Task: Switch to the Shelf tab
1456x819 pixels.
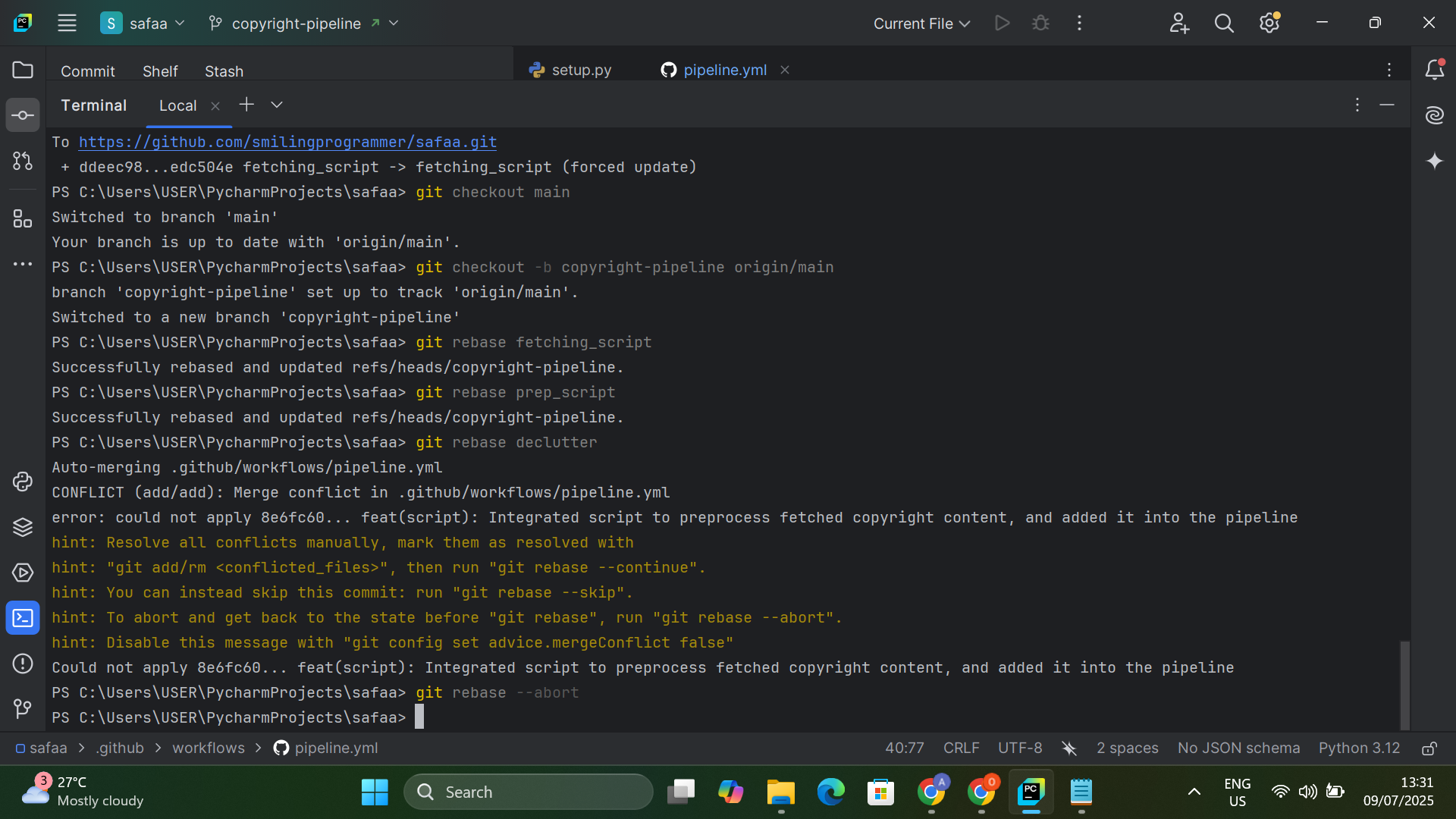Action: pos(160,71)
